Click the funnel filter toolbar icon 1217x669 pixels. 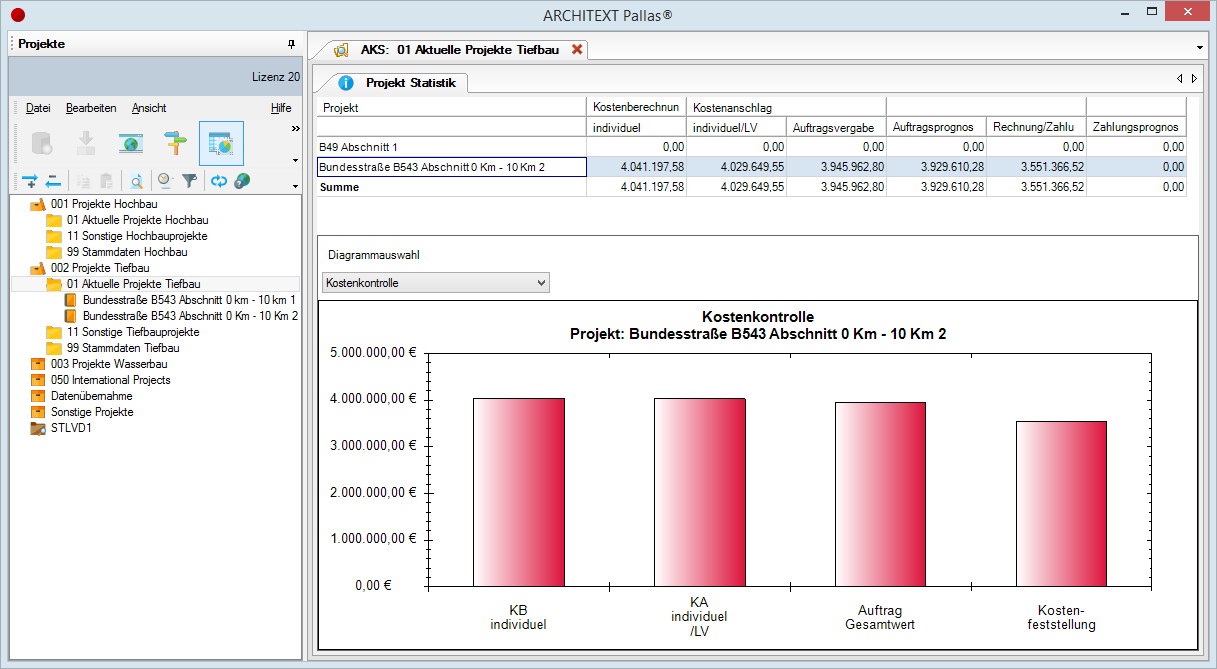pyautogui.click(x=189, y=181)
